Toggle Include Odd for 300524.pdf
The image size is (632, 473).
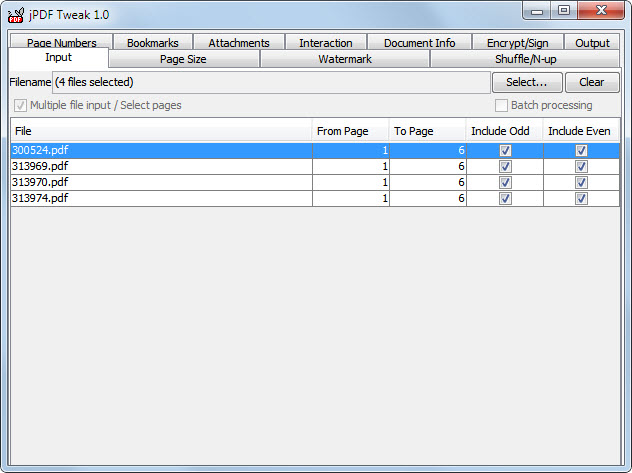505,151
